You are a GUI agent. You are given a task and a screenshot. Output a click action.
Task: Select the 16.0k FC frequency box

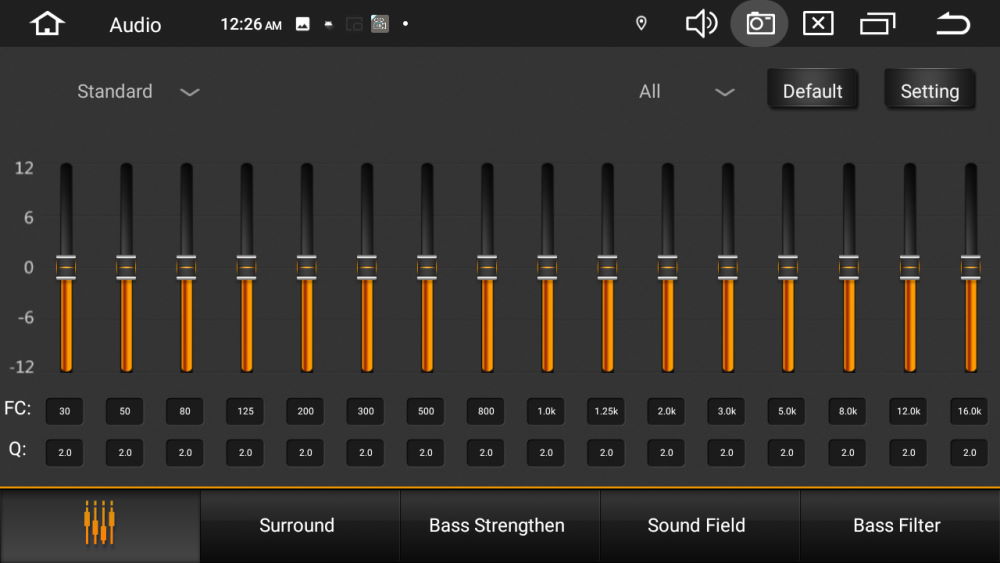click(x=969, y=411)
